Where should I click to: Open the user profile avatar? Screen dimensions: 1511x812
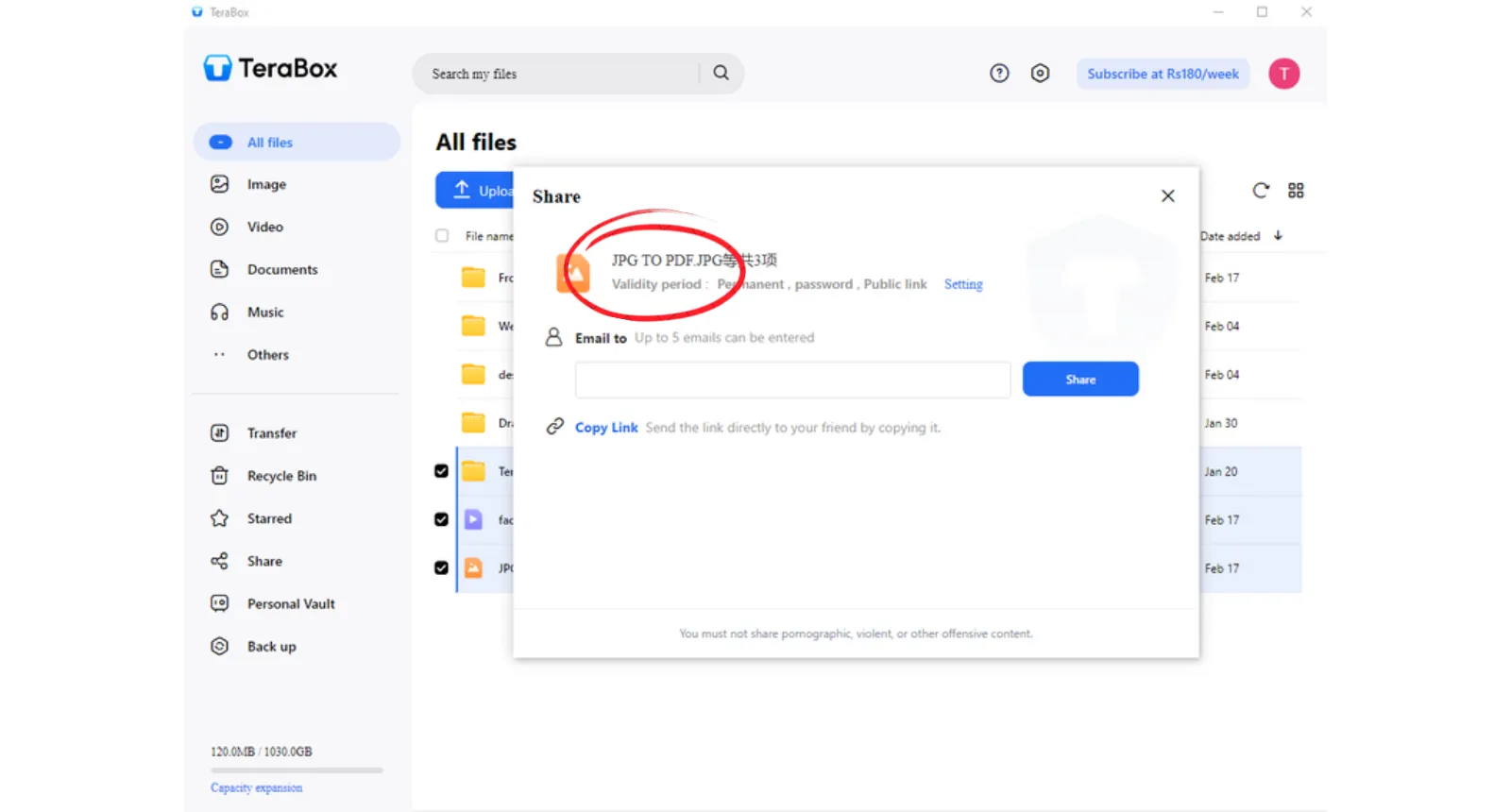tap(1283, 74)
